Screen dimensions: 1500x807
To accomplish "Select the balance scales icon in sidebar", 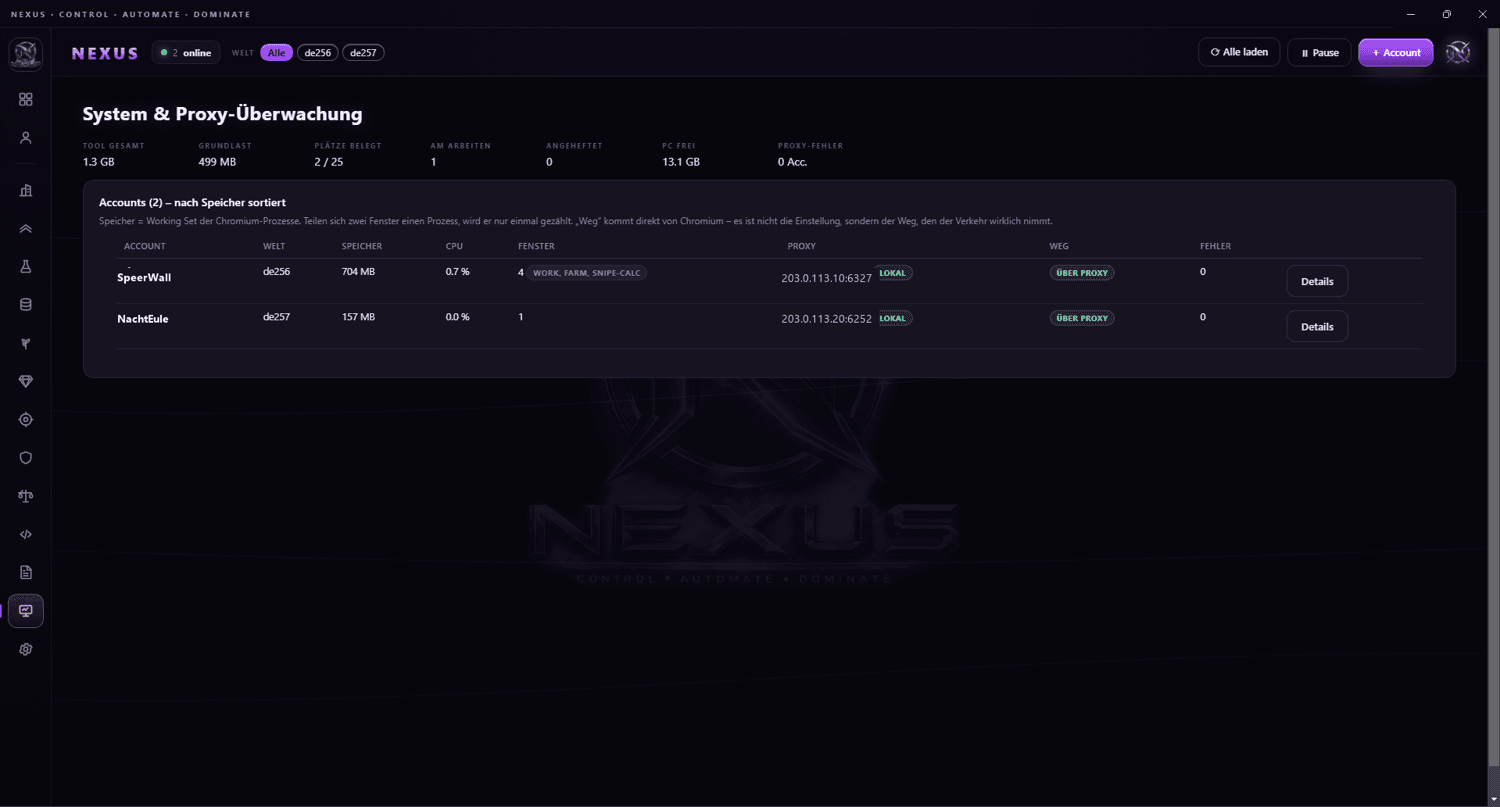I will tap(26, 496).
